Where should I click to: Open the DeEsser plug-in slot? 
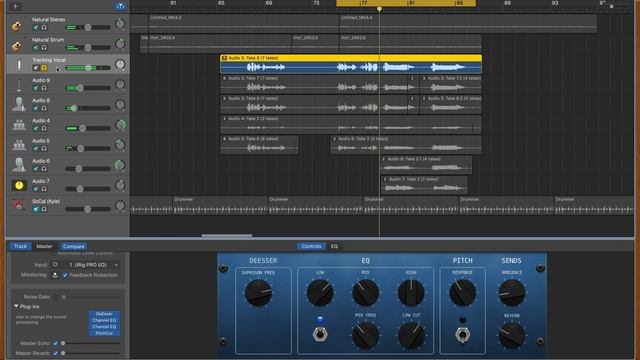point(104,313)
